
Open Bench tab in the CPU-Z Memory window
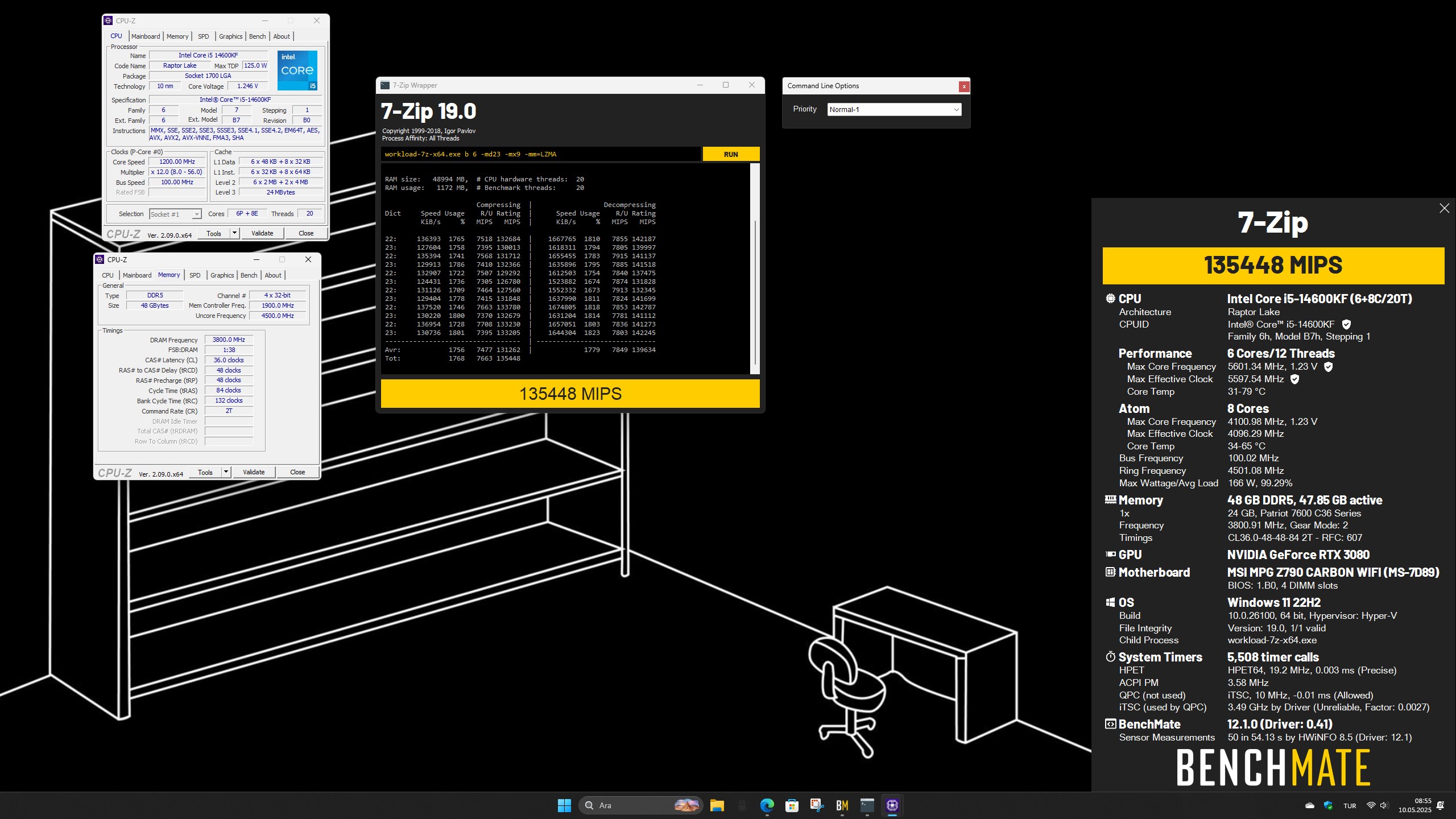click(x=249, y=275)
